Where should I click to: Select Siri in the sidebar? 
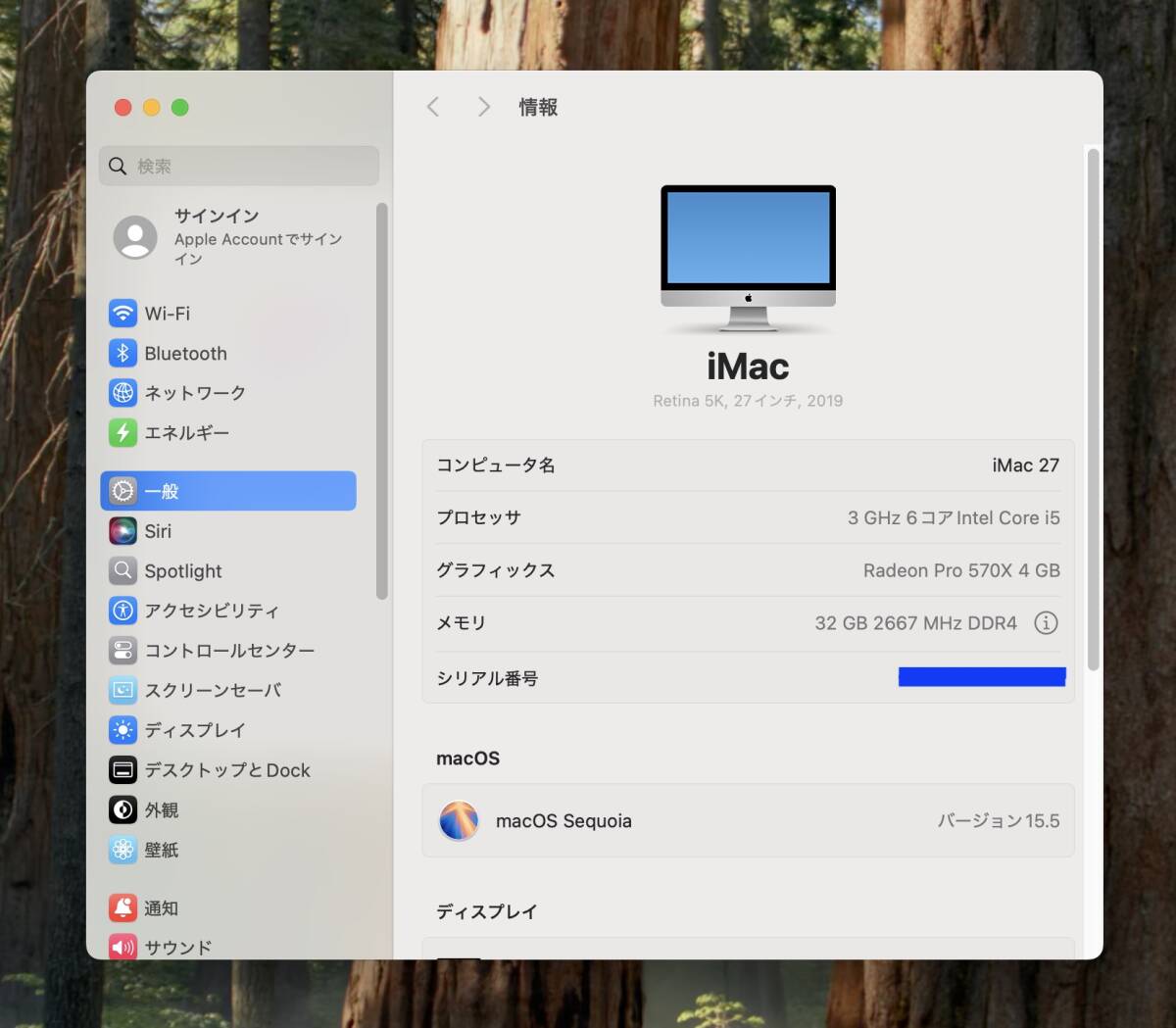[228, 531]
